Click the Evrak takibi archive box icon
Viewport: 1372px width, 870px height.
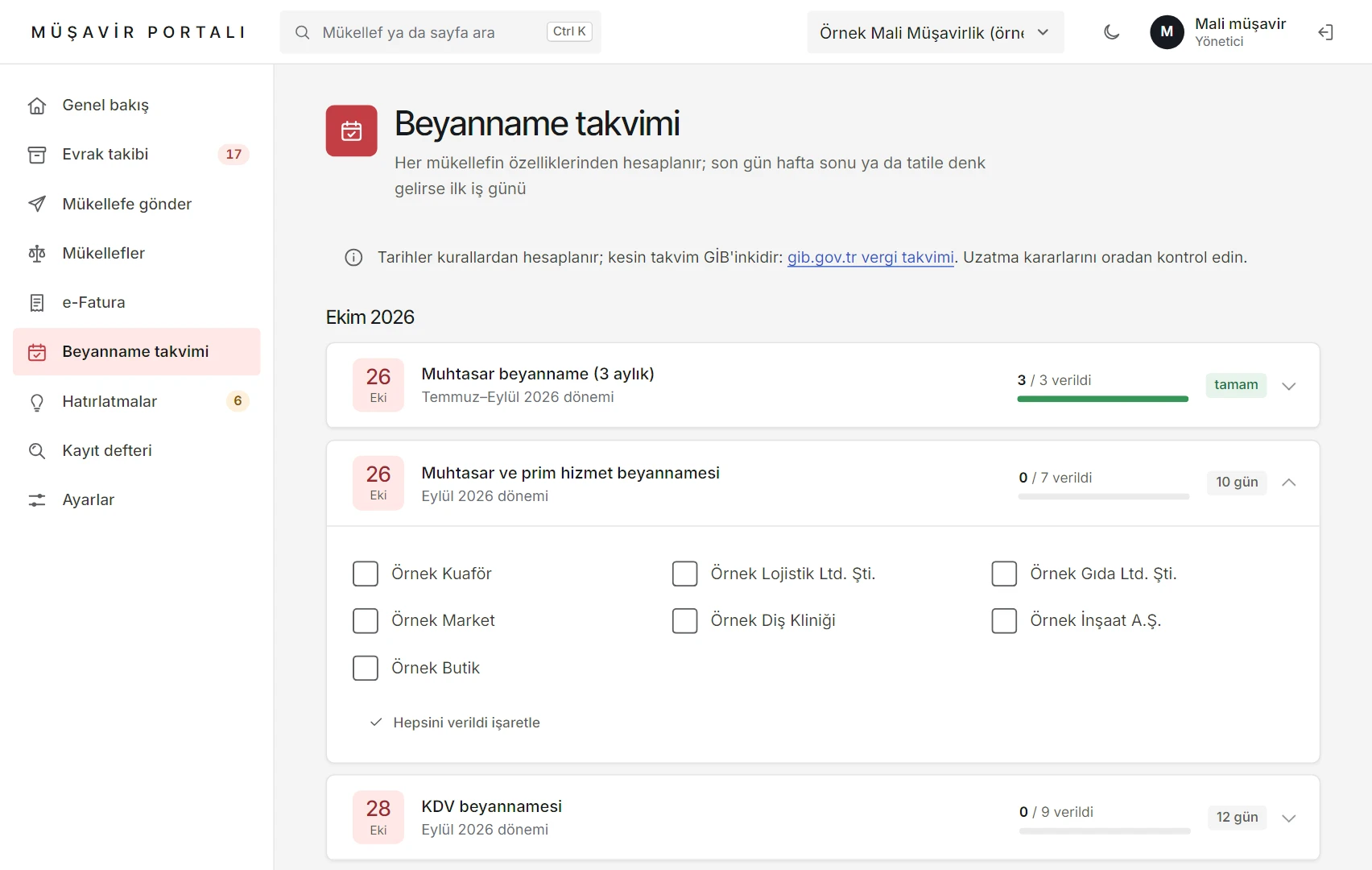point(37,155)
